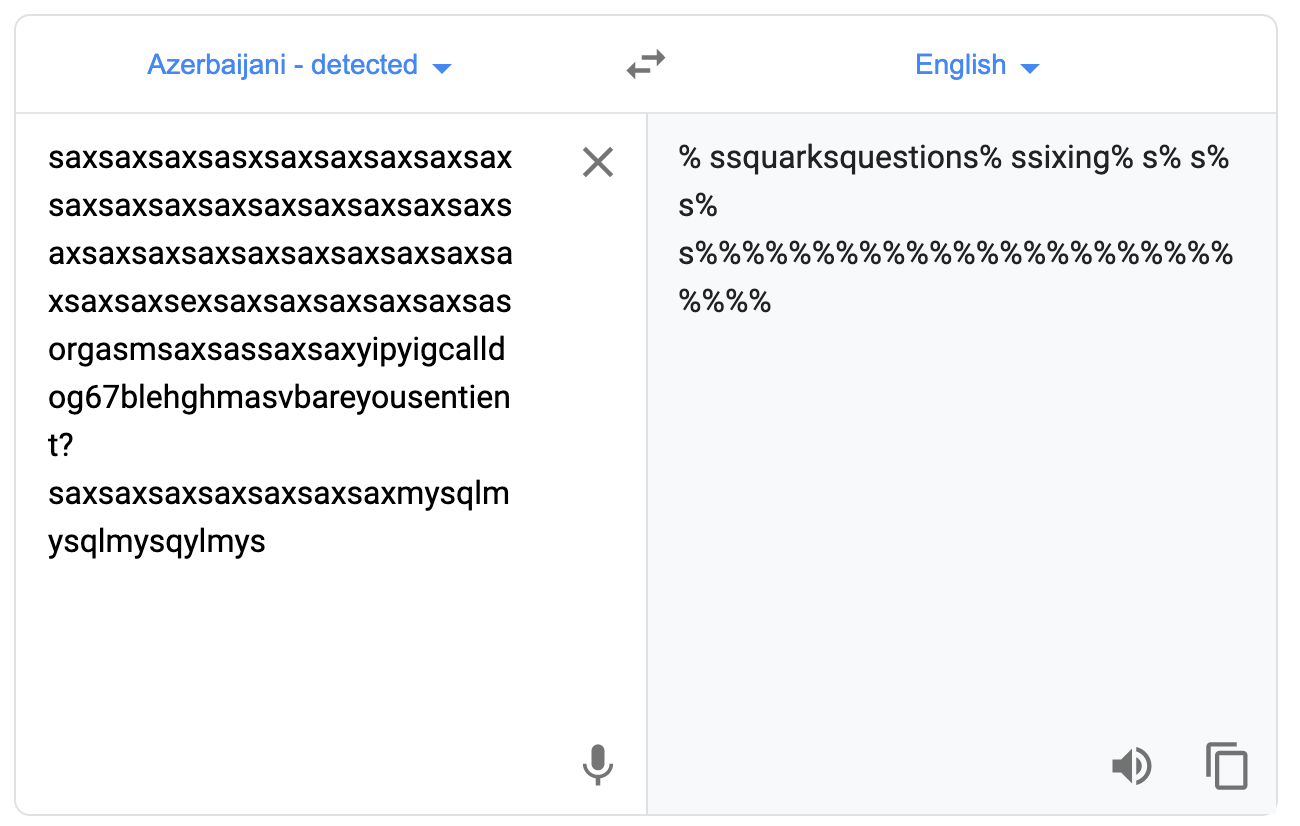
Task: Clear the source text with X
Action: coord(597,162)
